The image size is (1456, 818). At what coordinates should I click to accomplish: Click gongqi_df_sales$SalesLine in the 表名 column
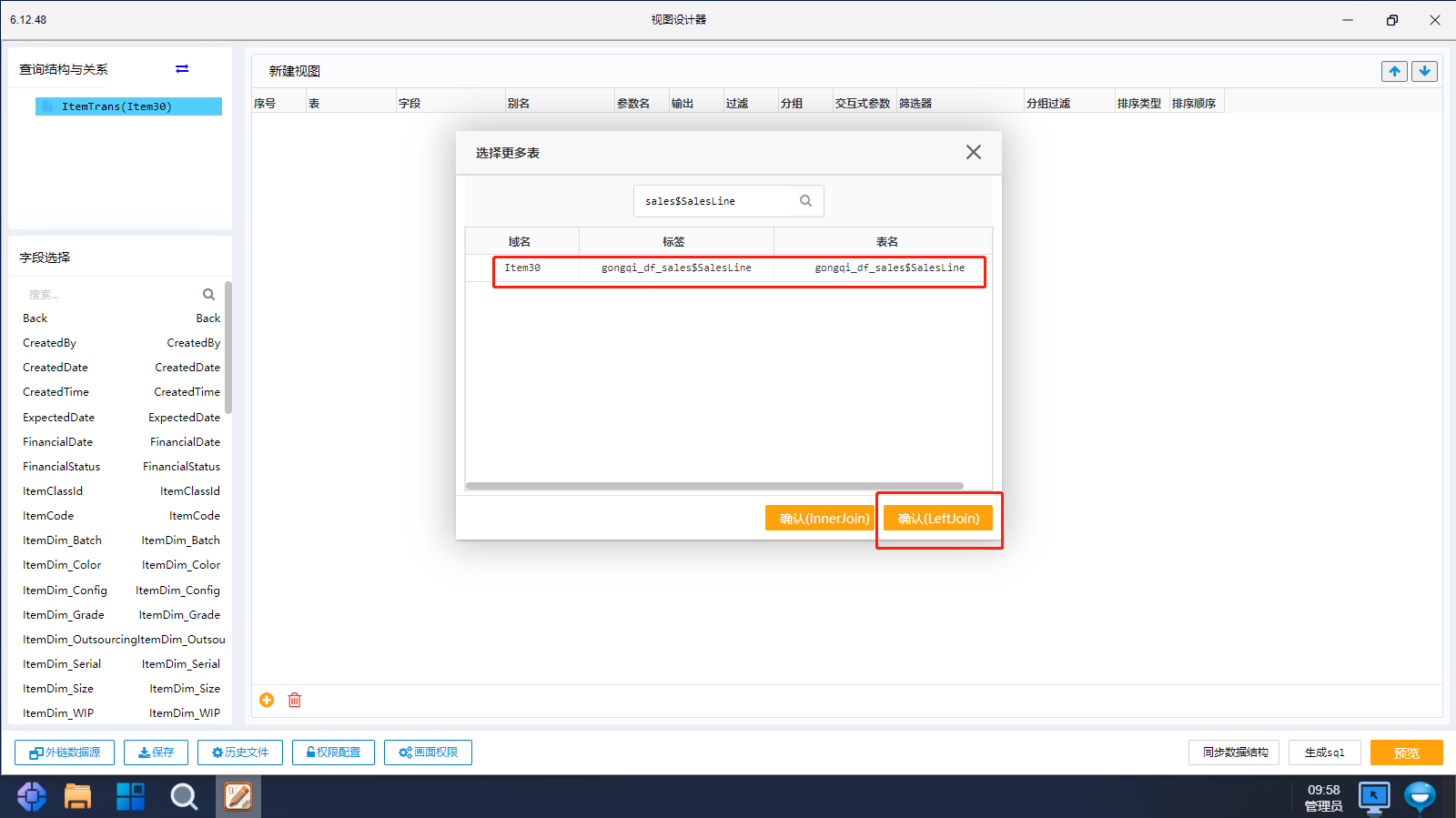(890, 268)
